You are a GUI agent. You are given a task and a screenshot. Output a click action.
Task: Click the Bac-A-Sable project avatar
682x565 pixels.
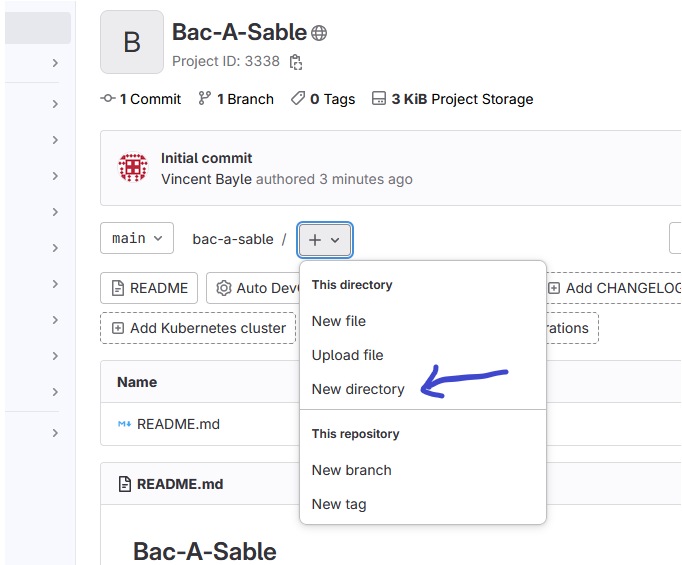[132, 42]
